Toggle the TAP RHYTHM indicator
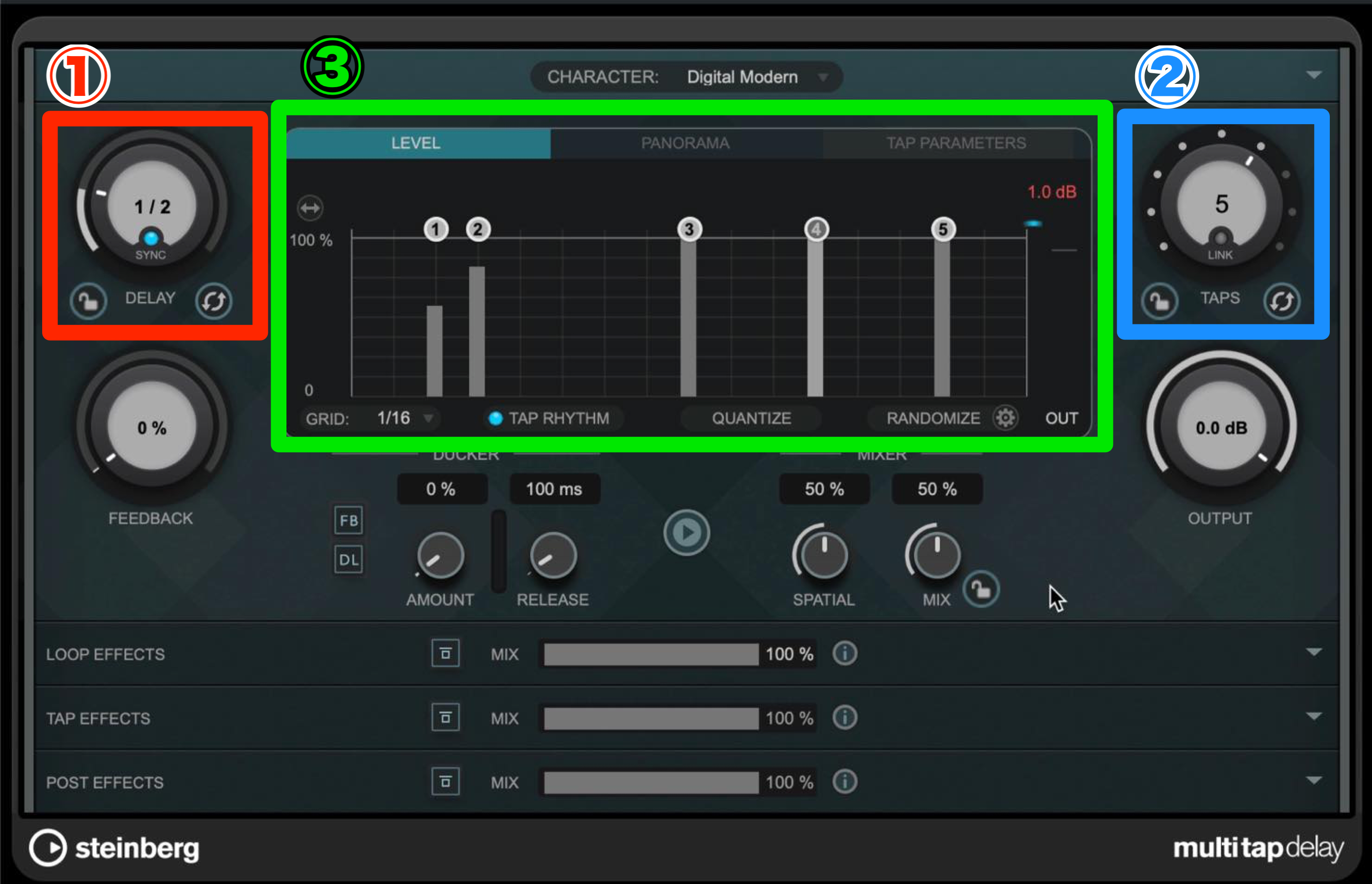This screenshot has height=884, width=1372. [x=495, y=418]
